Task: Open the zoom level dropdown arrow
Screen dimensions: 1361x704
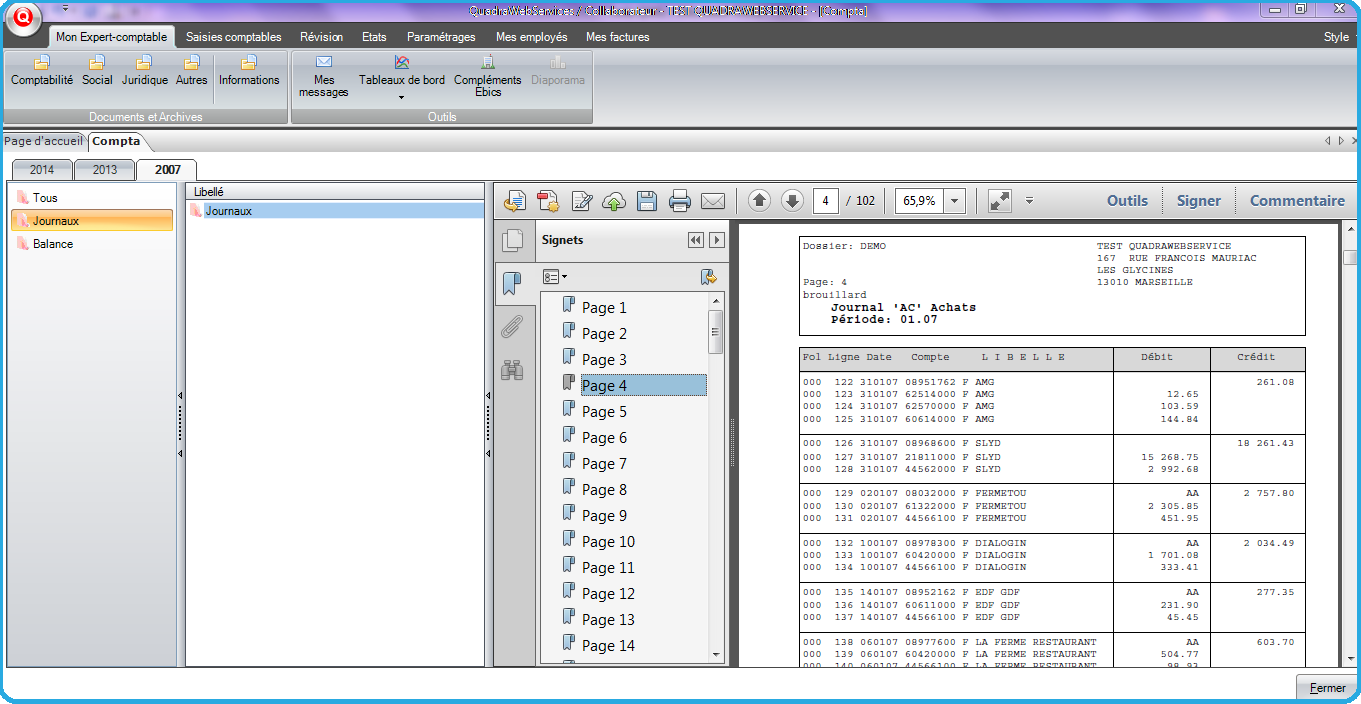Action: (955, 201)
